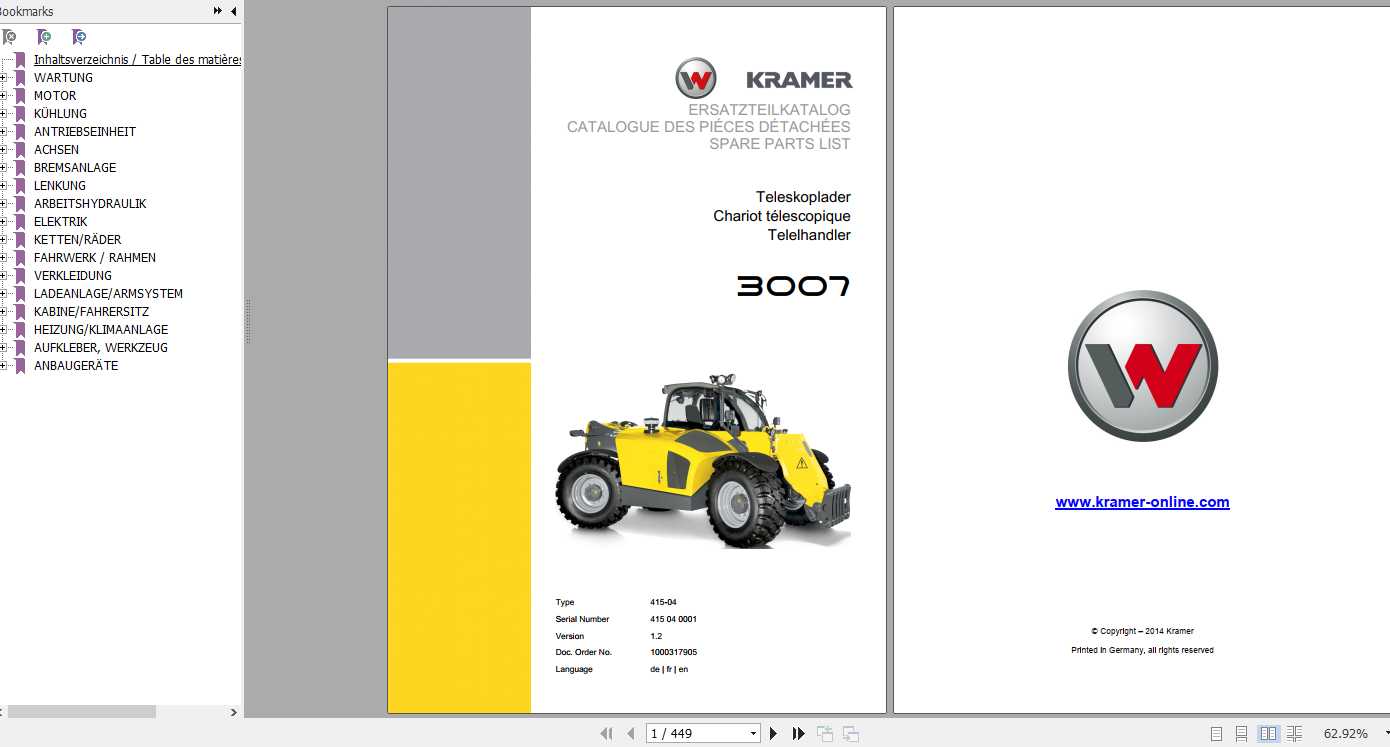Click the Copyright 2014 Kramer text
Viewport: 1390px width, 747px height.
point(1142,631)
